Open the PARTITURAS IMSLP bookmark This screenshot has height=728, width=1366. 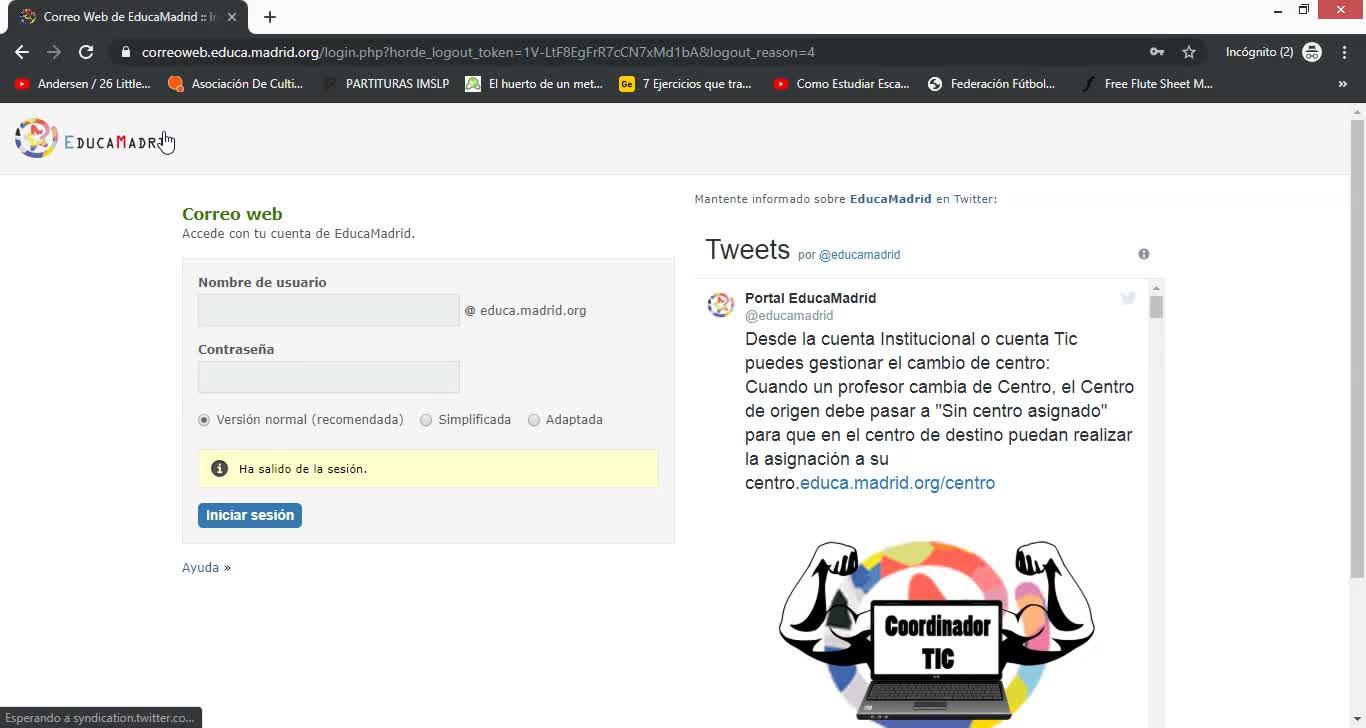pyautogui.click(x=387, y=84)
